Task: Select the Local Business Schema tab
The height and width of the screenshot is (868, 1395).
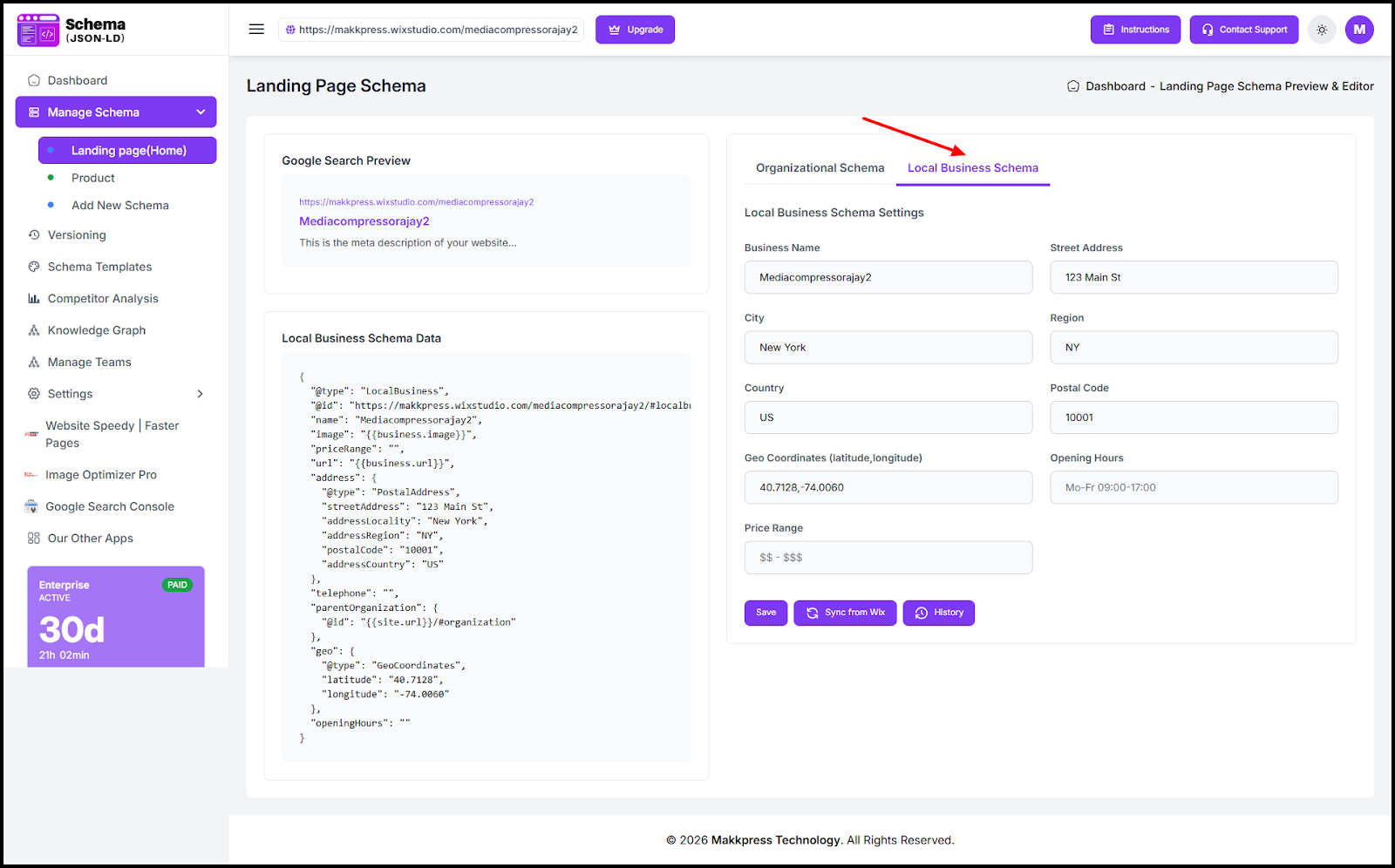Action: click(x=972, y=168)
